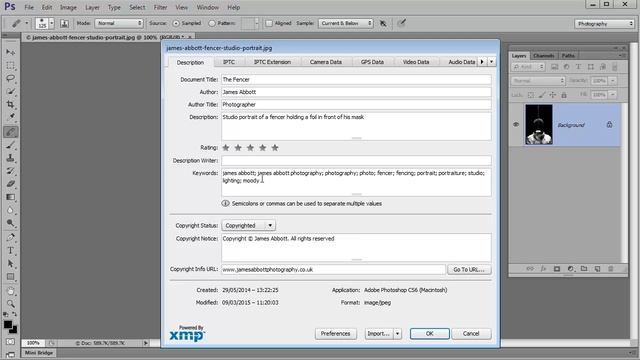
Task: Switch to the IPTC tab
Action: (x=229, y=62)
